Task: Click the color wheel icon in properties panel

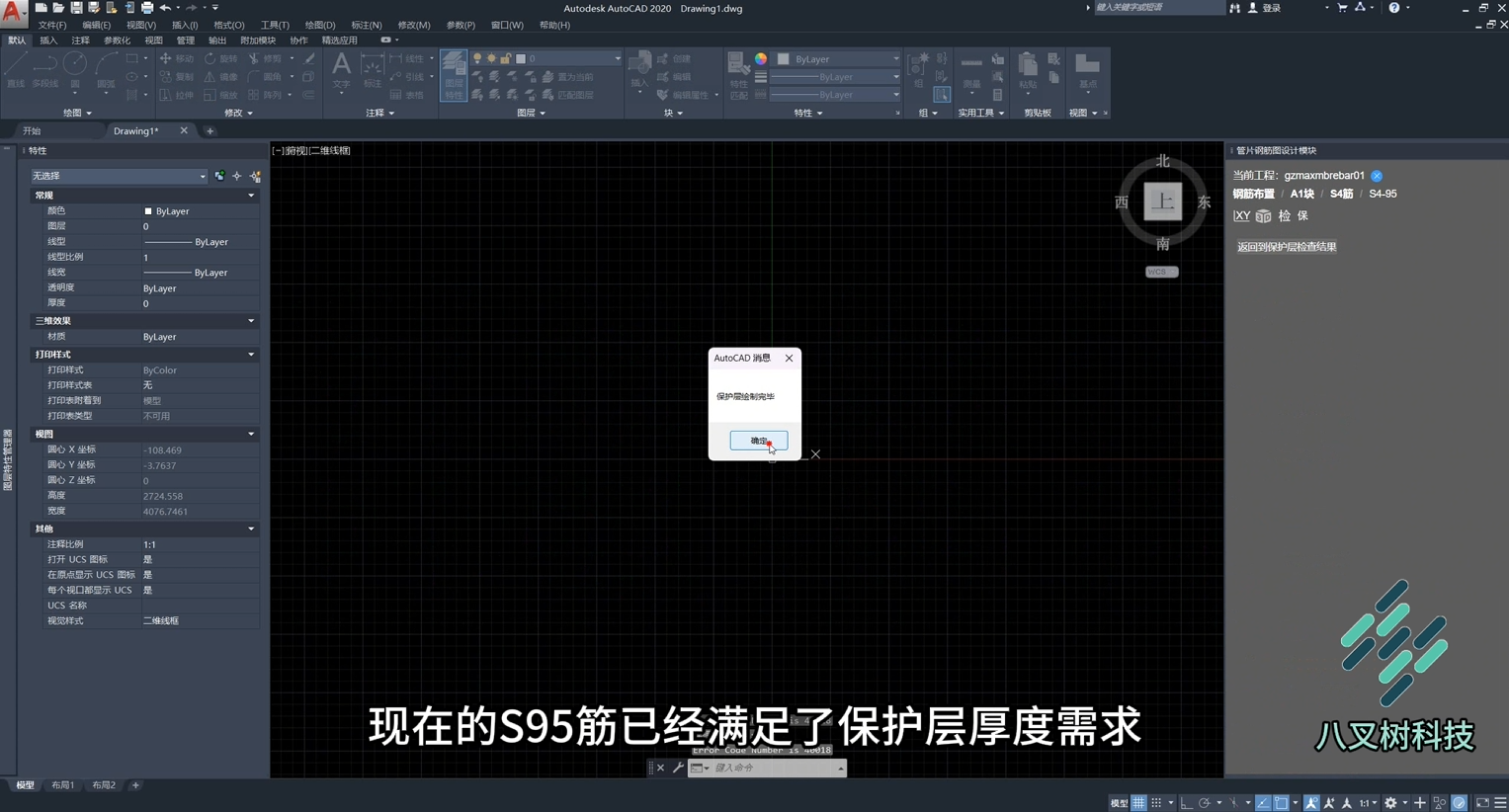Action: click(x=761, y=58)
